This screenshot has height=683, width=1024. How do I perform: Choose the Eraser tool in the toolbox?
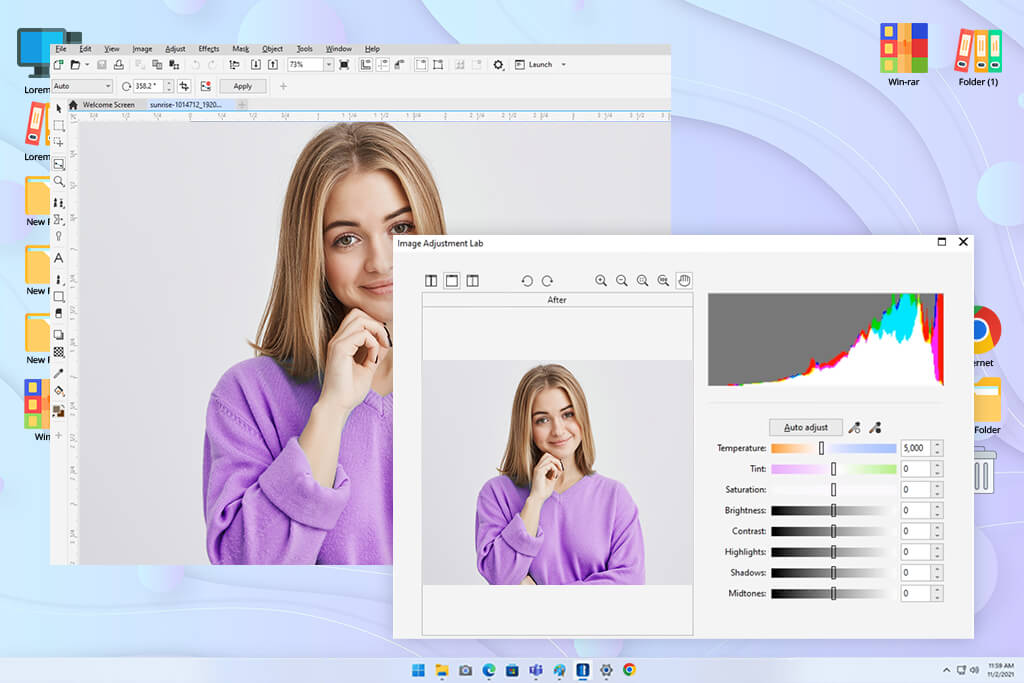tap(59, 313)
